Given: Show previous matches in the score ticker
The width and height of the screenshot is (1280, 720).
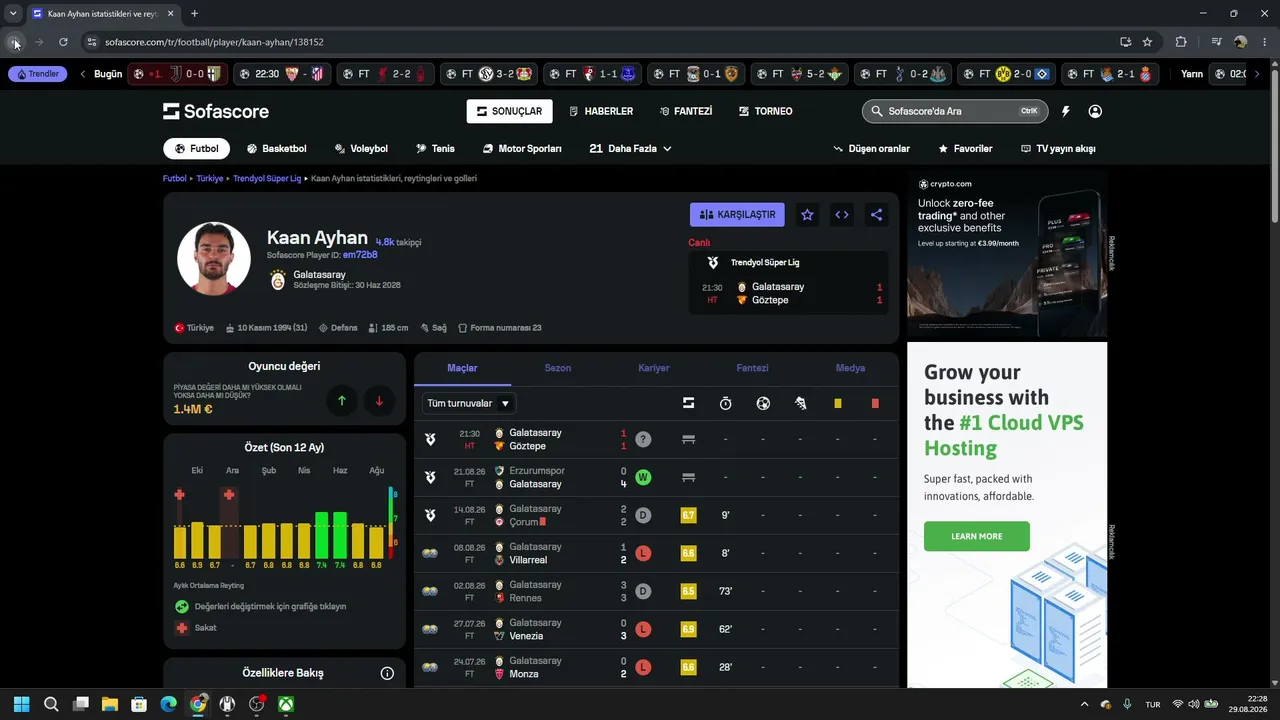Looking at the screenshot, I should (83, 74).
